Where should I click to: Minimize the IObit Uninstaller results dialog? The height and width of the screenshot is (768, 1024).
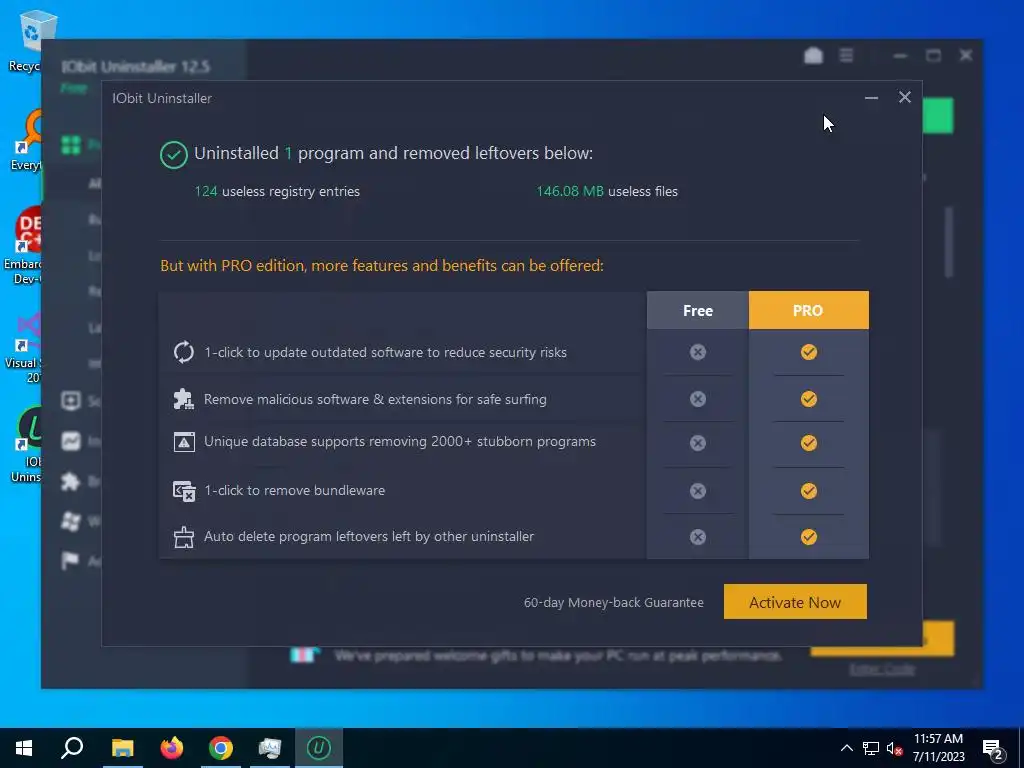point(871,98)
